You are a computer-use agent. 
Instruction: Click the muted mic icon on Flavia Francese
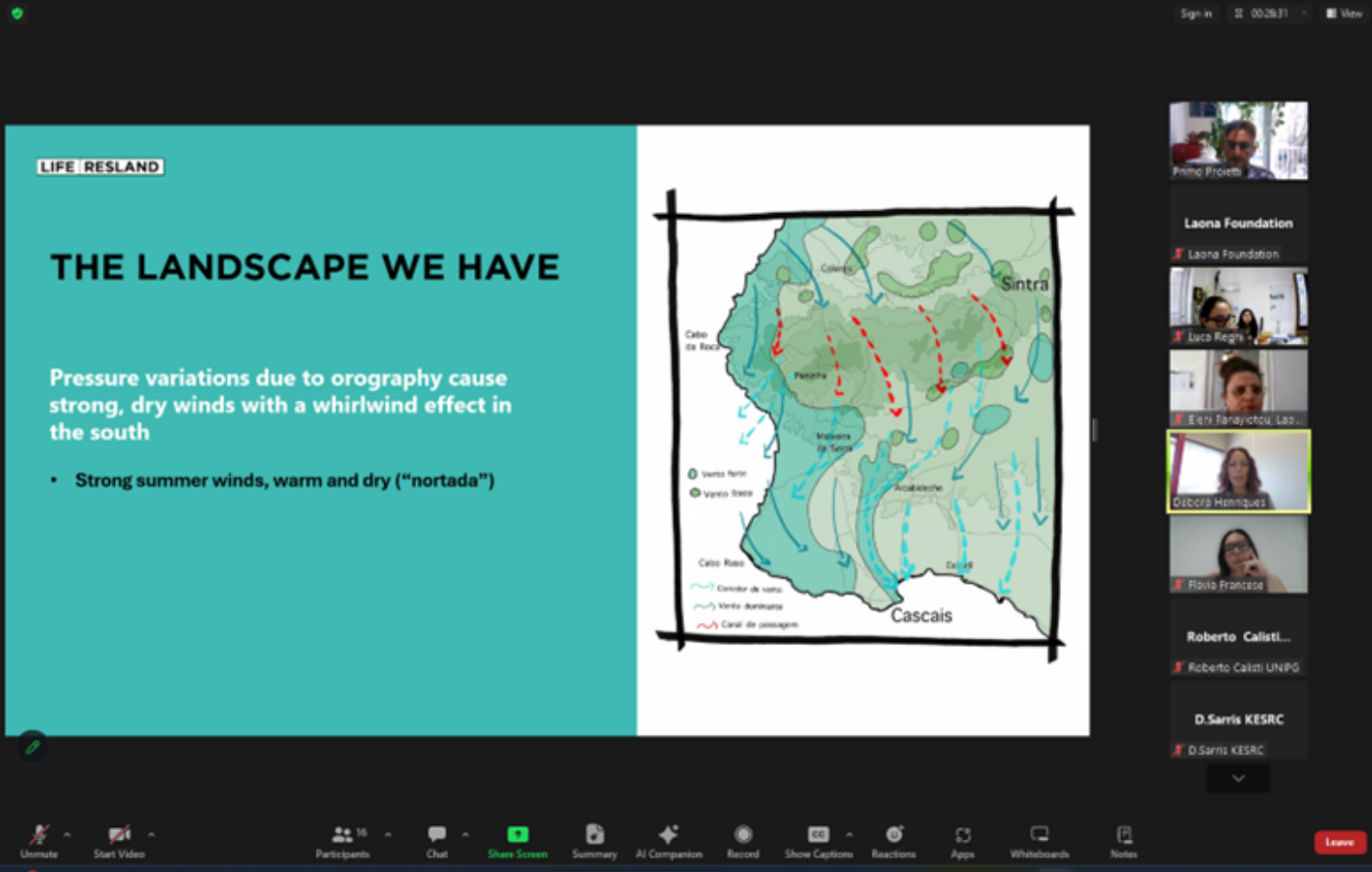pyautogui.click(x=1179, y=585)
